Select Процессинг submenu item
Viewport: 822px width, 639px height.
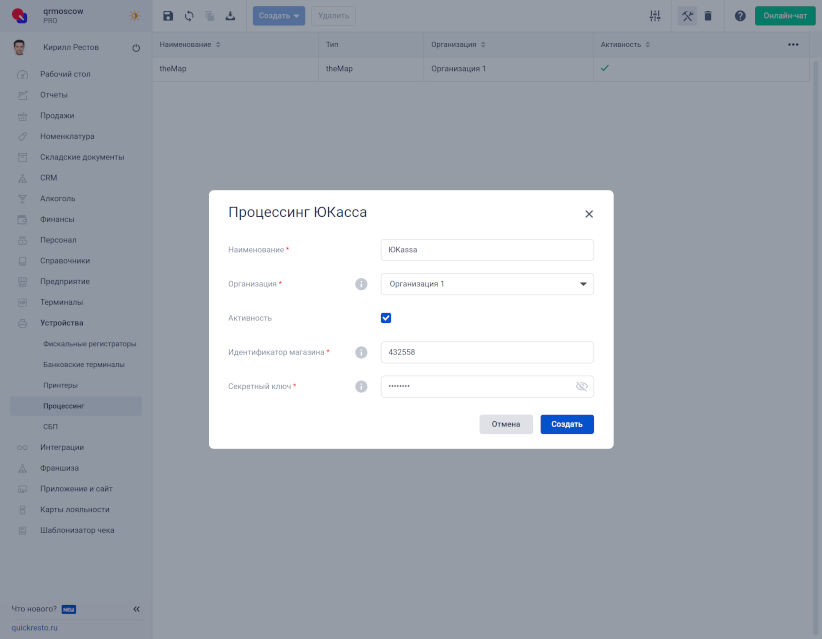click(76, 406)
